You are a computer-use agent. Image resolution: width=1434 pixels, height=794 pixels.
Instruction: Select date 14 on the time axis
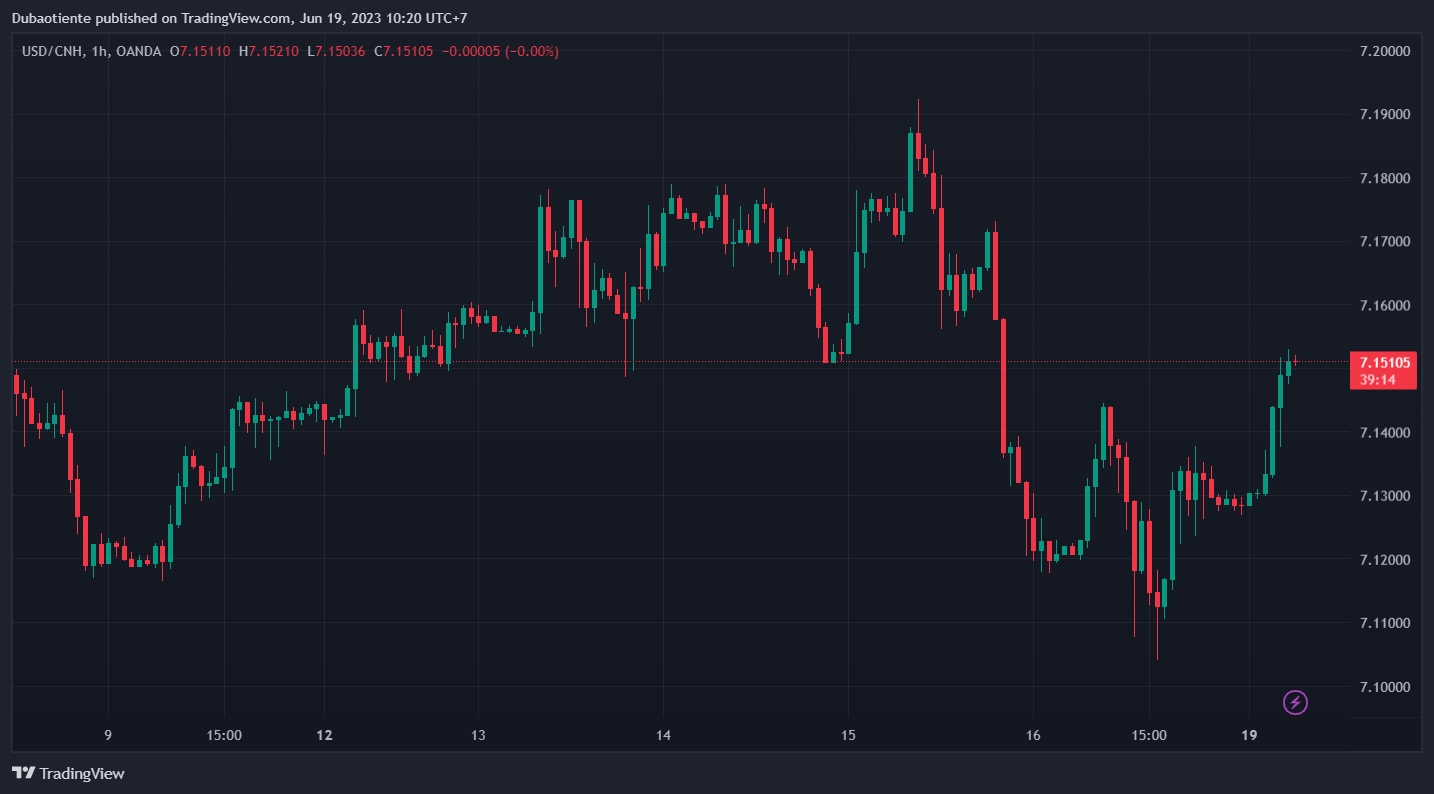663,736
